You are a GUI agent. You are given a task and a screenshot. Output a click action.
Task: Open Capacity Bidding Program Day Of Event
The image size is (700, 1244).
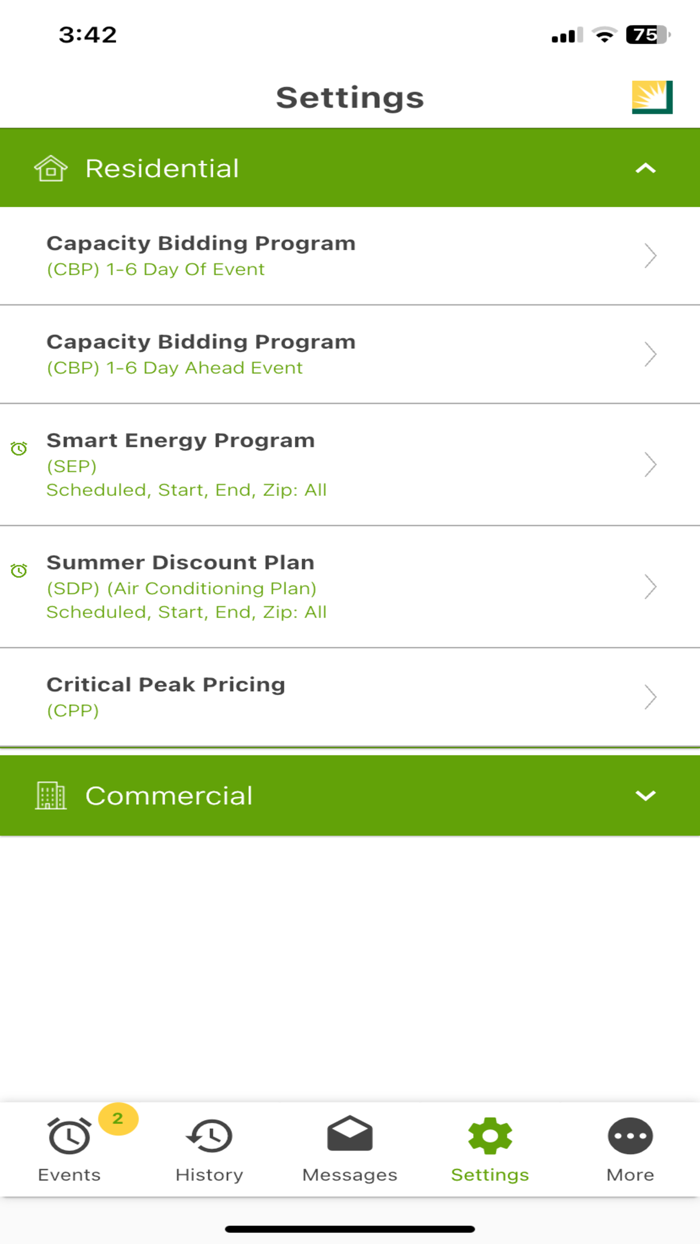[350, 255]
